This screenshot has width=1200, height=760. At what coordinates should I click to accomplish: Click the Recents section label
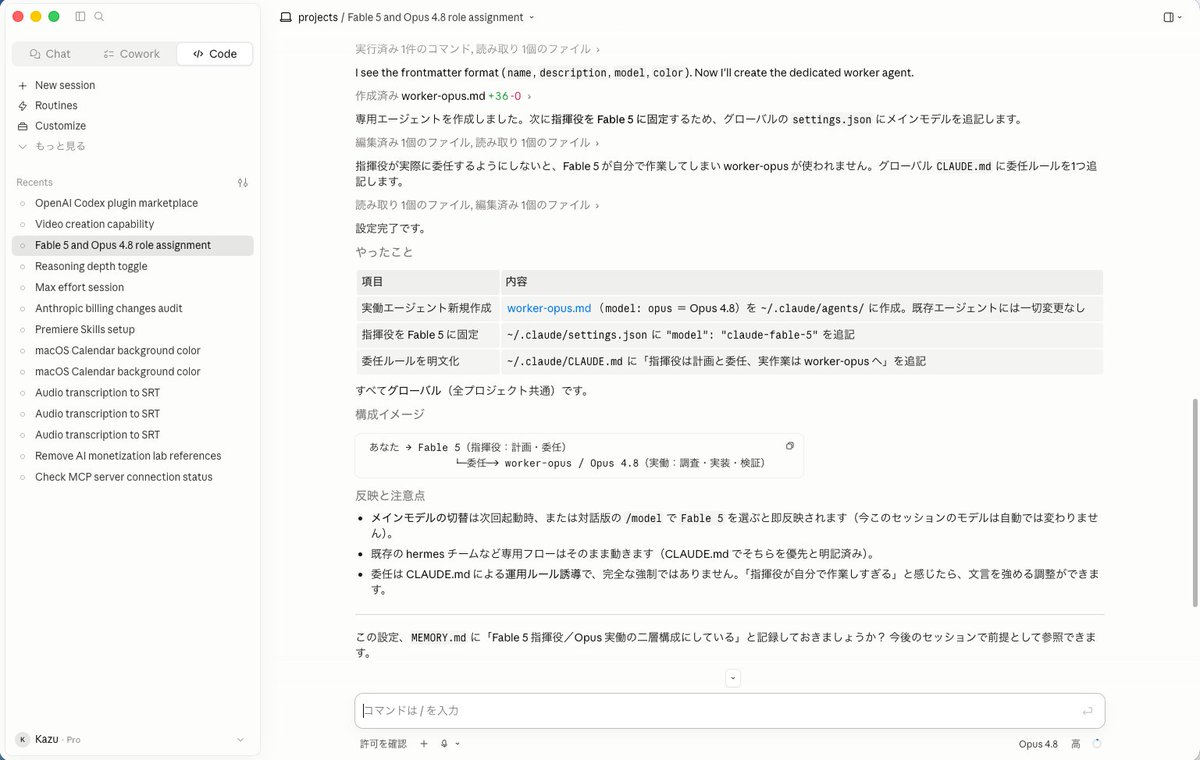(35, 182)
